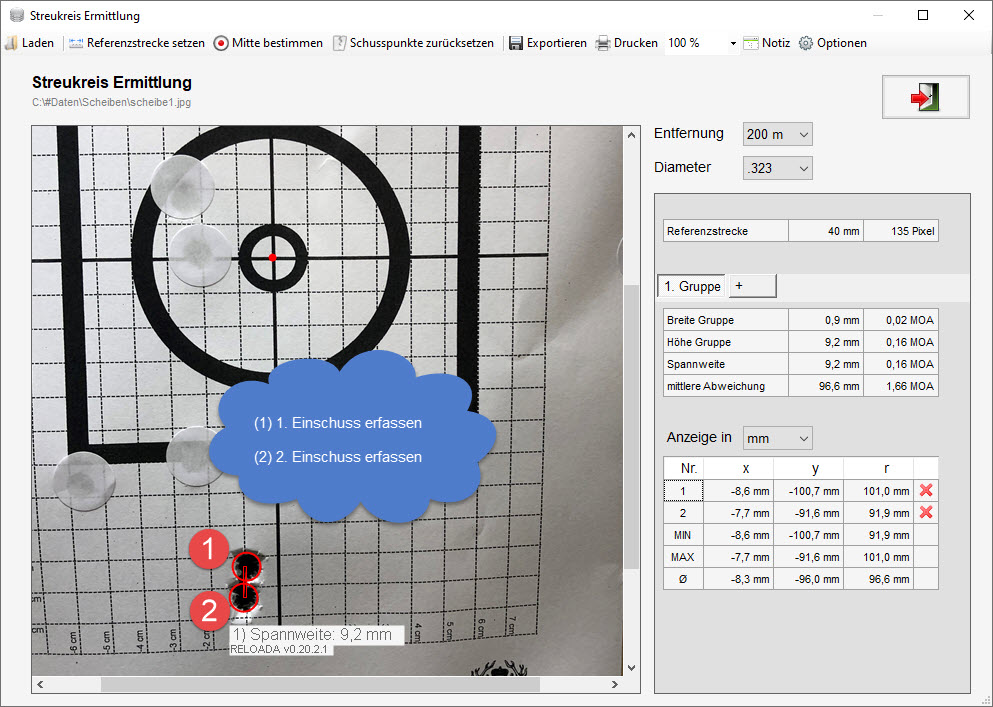Click the mittlere Abweichung 96,6 mm cell
This screenshot has height=707, width=993.
[x=826, y=386]
